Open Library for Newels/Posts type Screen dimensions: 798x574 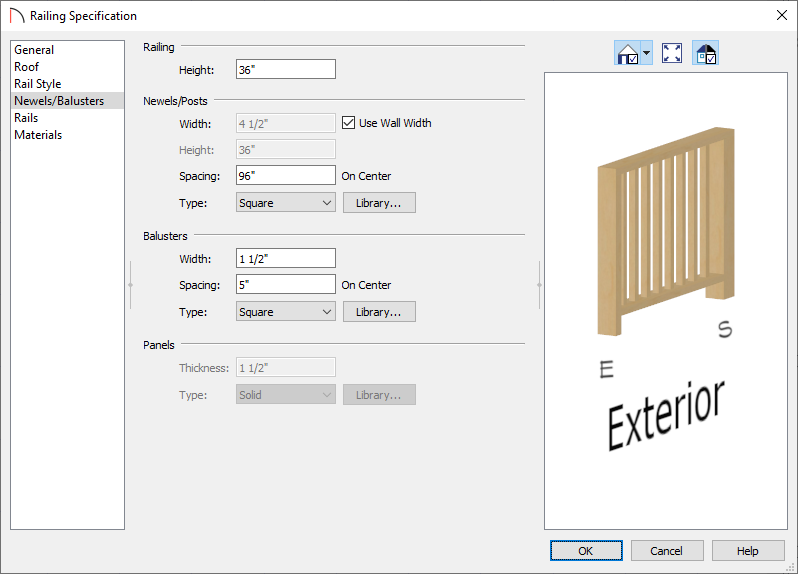[x=379, y=203]
